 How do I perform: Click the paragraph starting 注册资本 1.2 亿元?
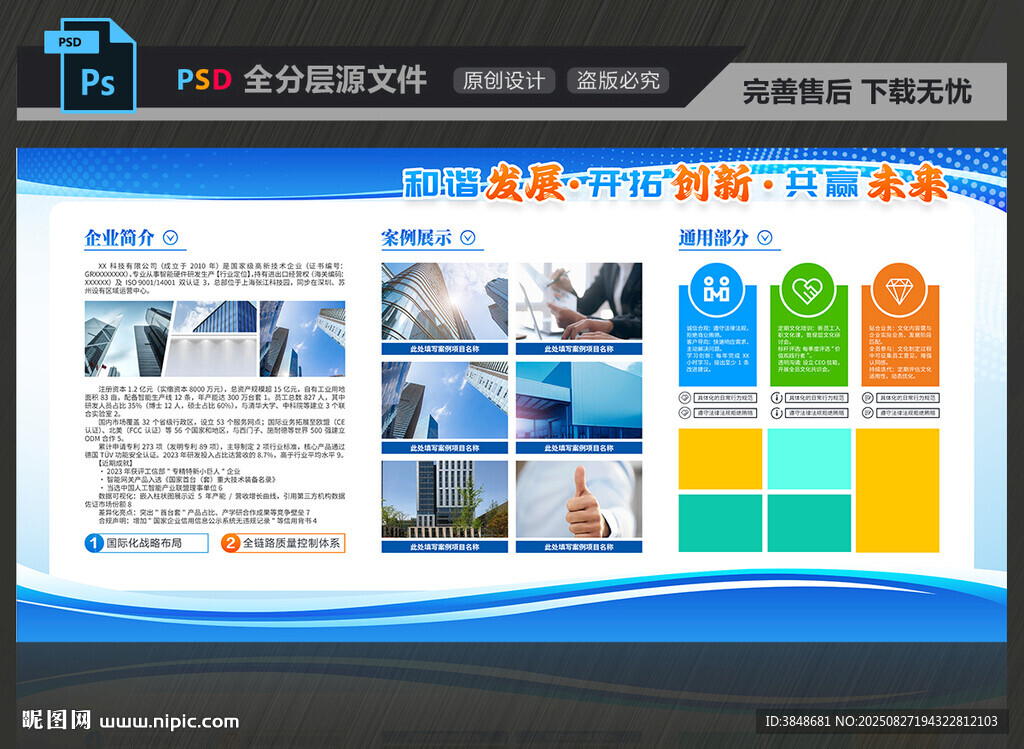coord(215,401)
